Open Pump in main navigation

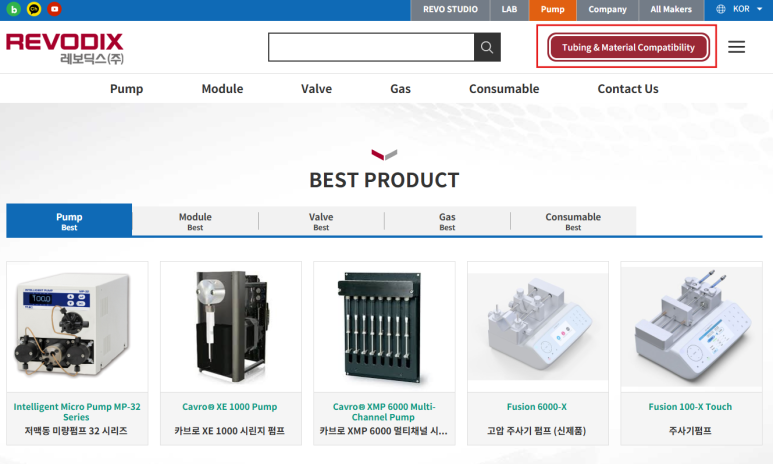126,89
